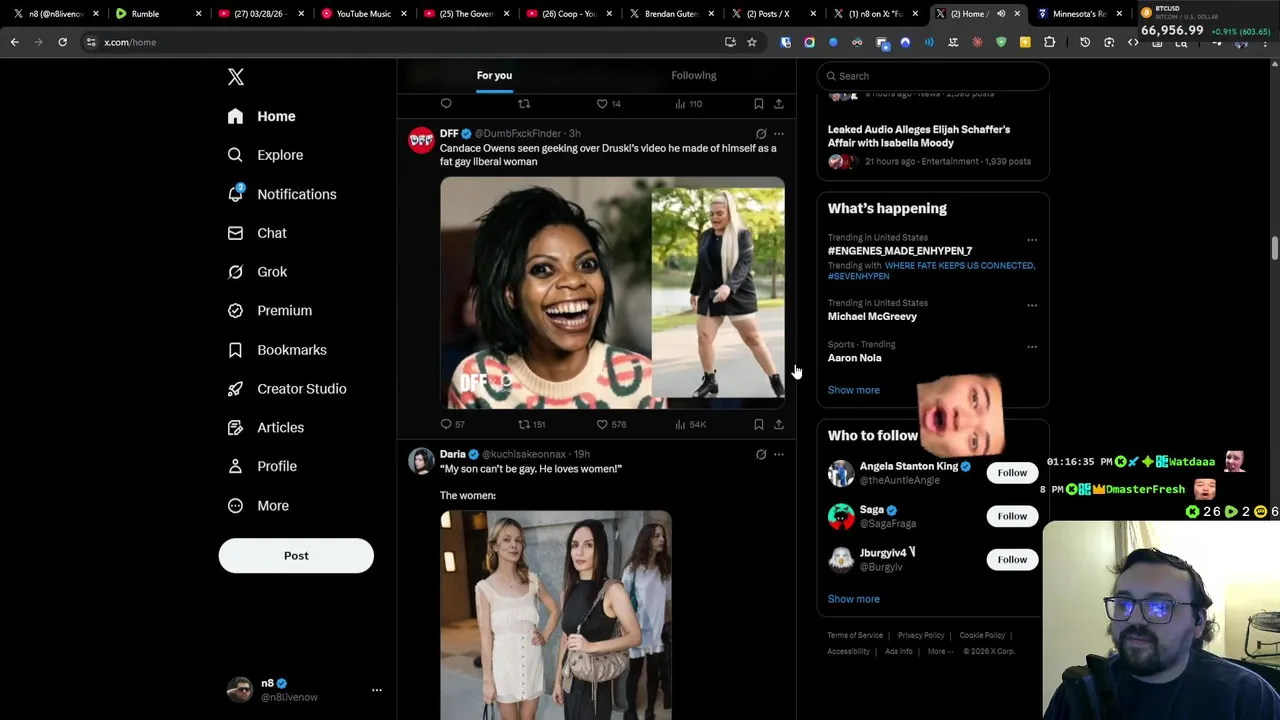Switch to YouTube Music browser tab

point(363,14)
